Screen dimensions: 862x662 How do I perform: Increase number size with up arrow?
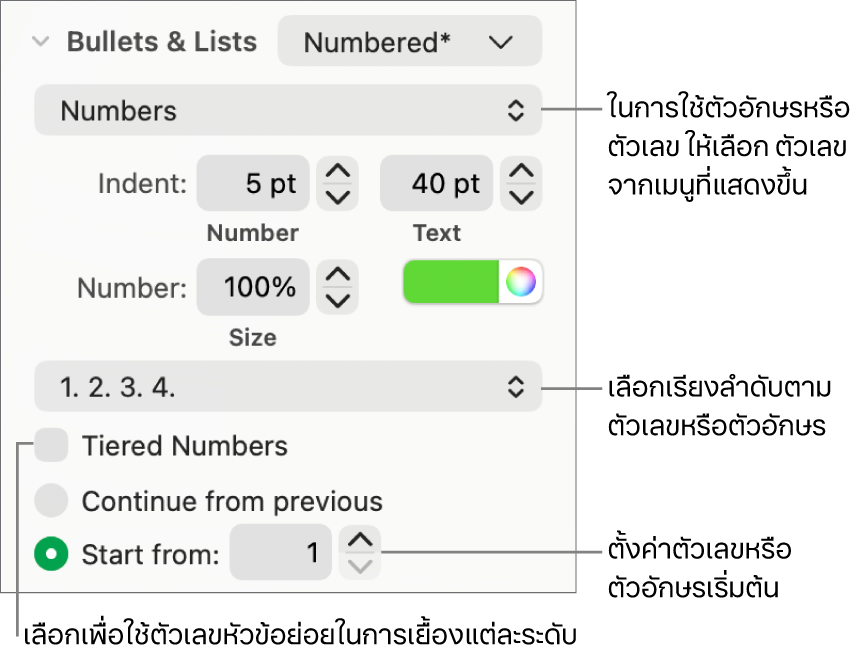338,276
